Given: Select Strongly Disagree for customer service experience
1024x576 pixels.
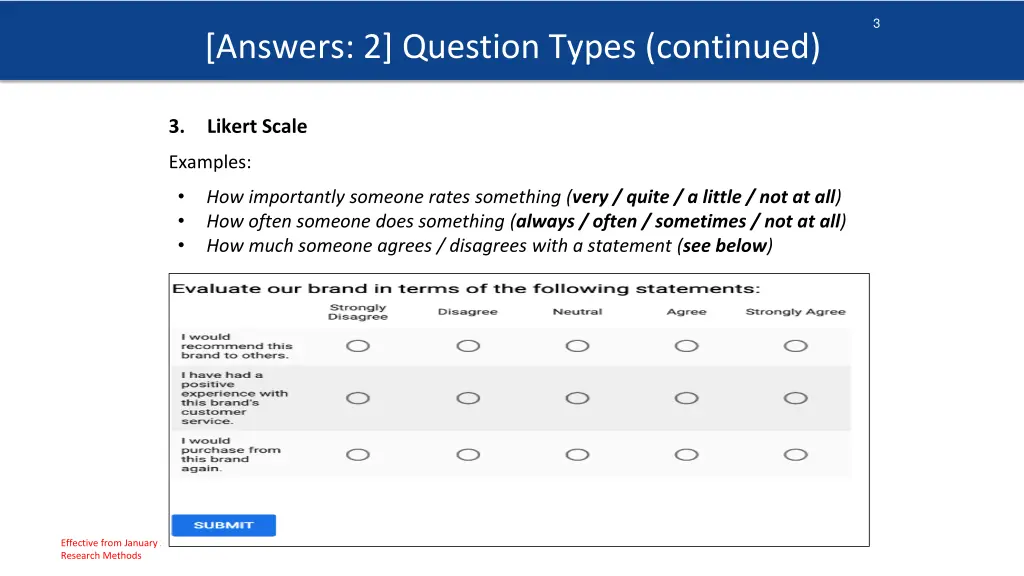Looking at the screenshot, I should click(x=358, y=398).
